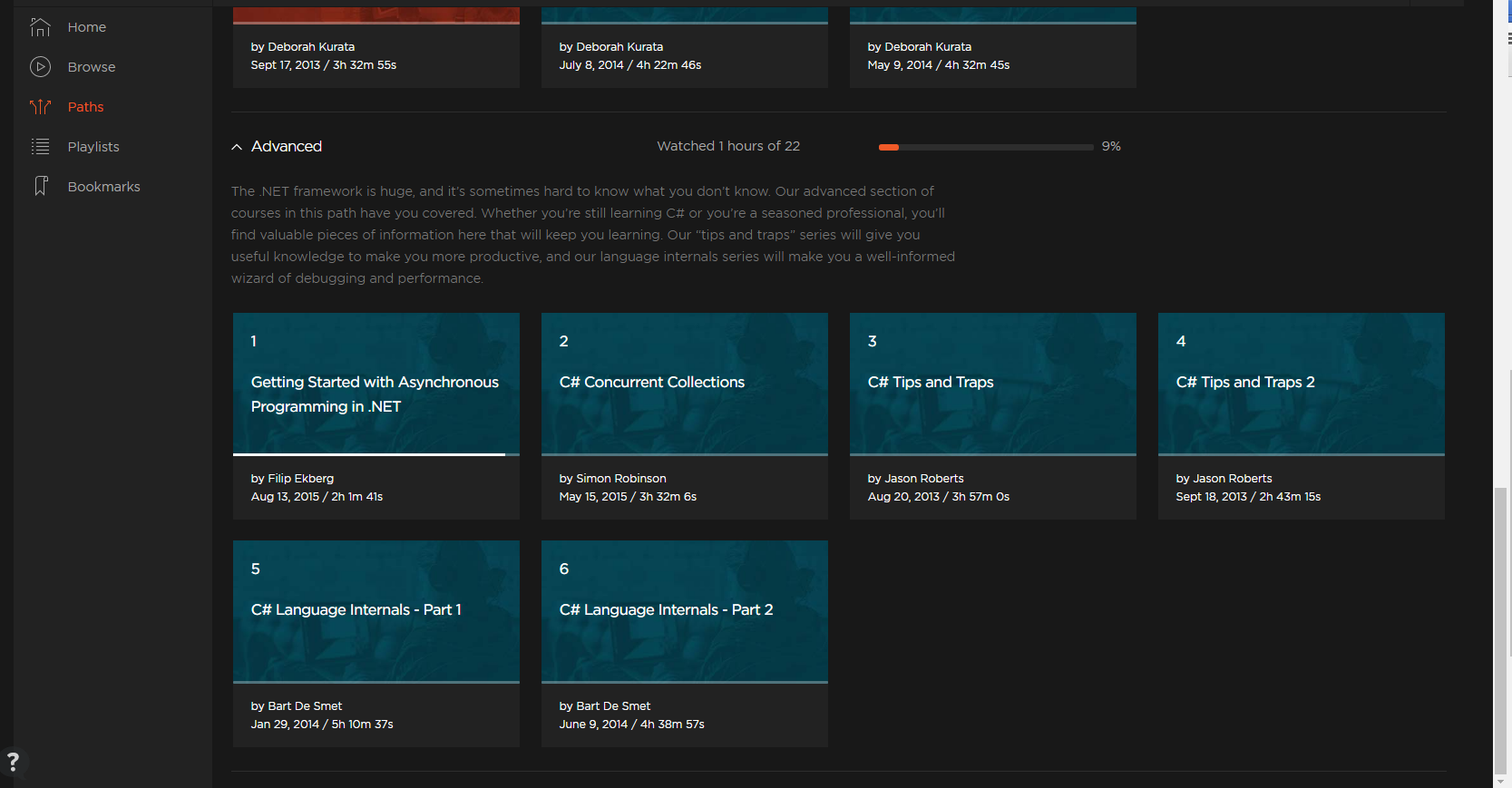The width and height of the screenshot is (1512, 788).
Task: Click the Bookmarks ribbon icon
Action: (x=40, y=187)
